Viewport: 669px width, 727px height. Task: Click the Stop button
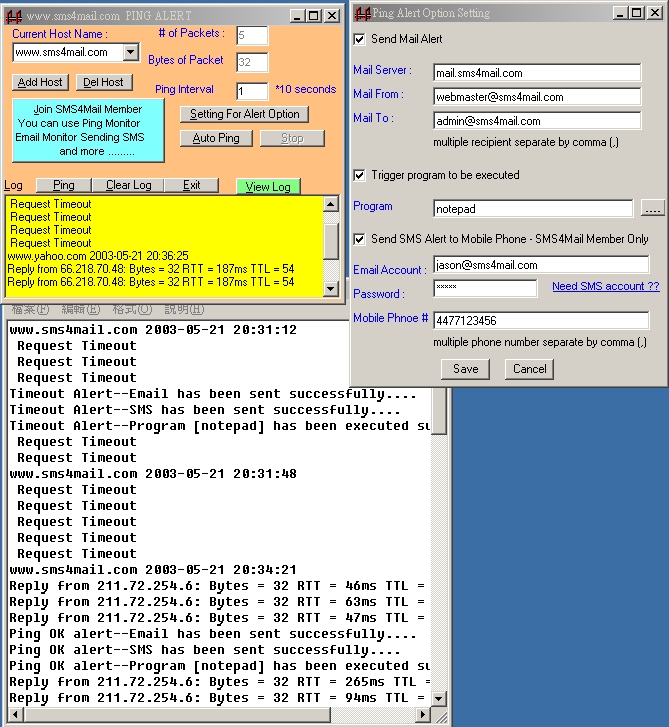click(x=292, y=138)
